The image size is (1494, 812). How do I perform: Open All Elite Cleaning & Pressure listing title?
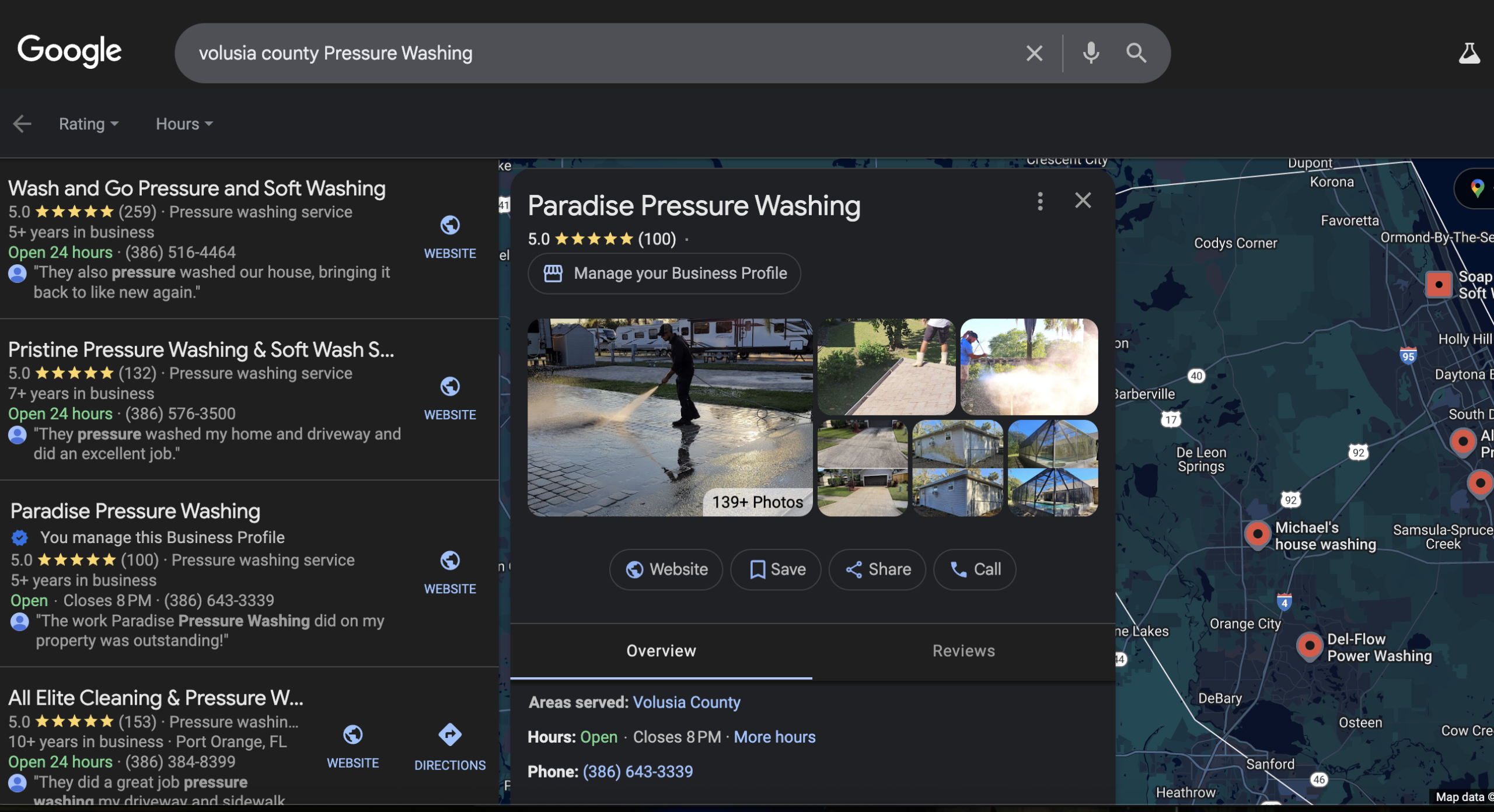(156, 698)
